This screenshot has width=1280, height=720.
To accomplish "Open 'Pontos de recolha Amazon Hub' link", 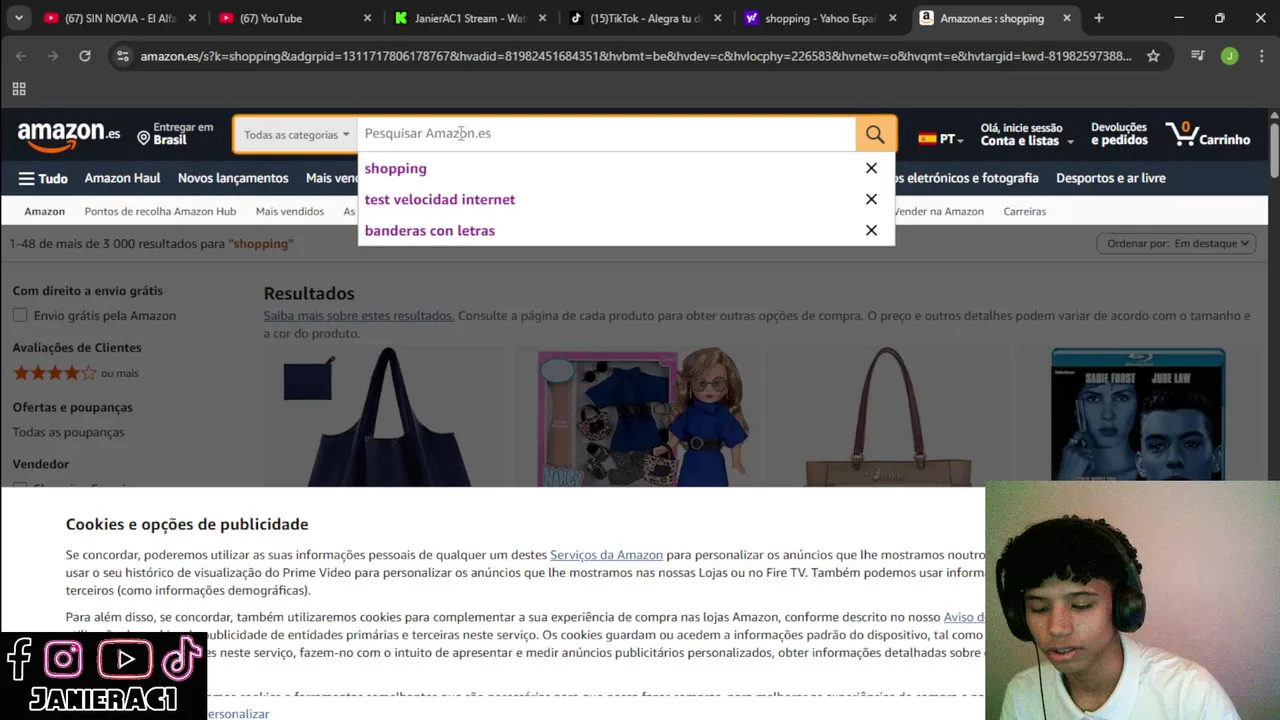I will tap(160, 211).
